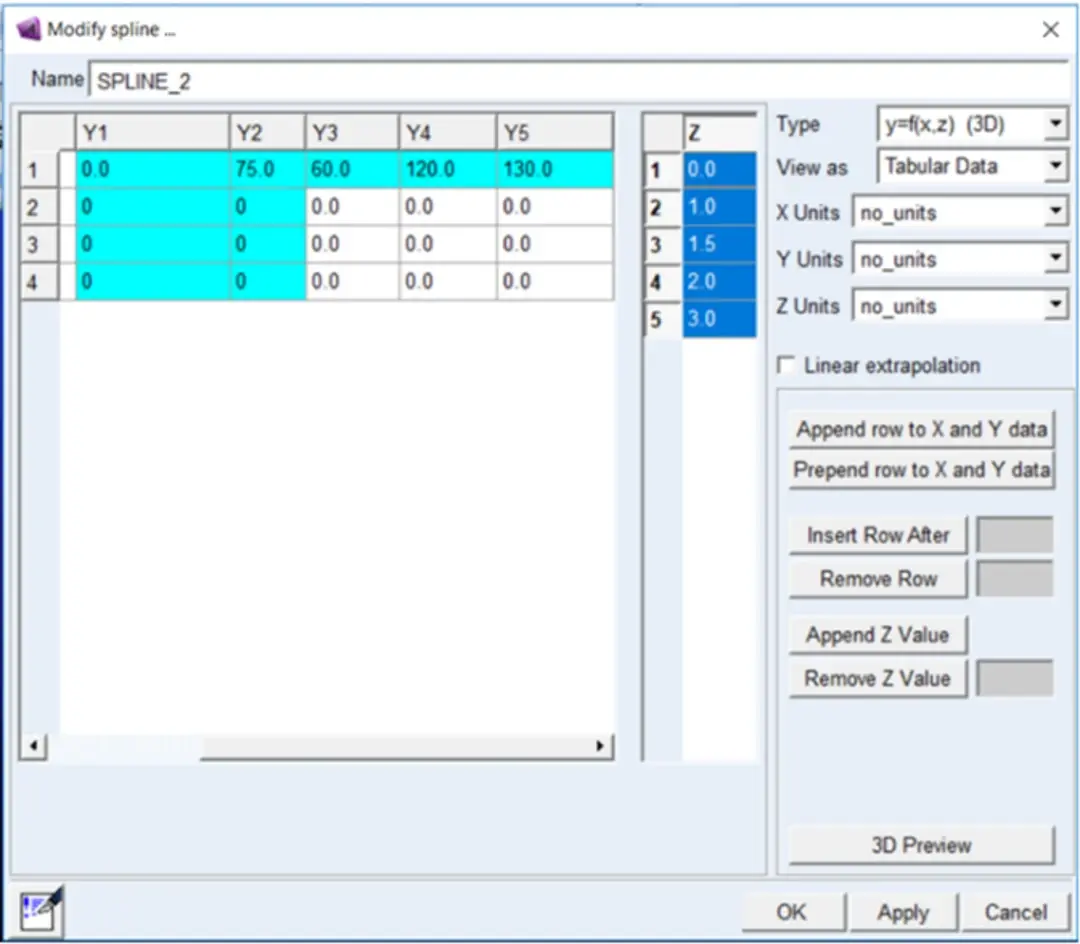1080x944 pixels.
Task: Click the Remove Z Value button
Action: [x=878, y=679]
